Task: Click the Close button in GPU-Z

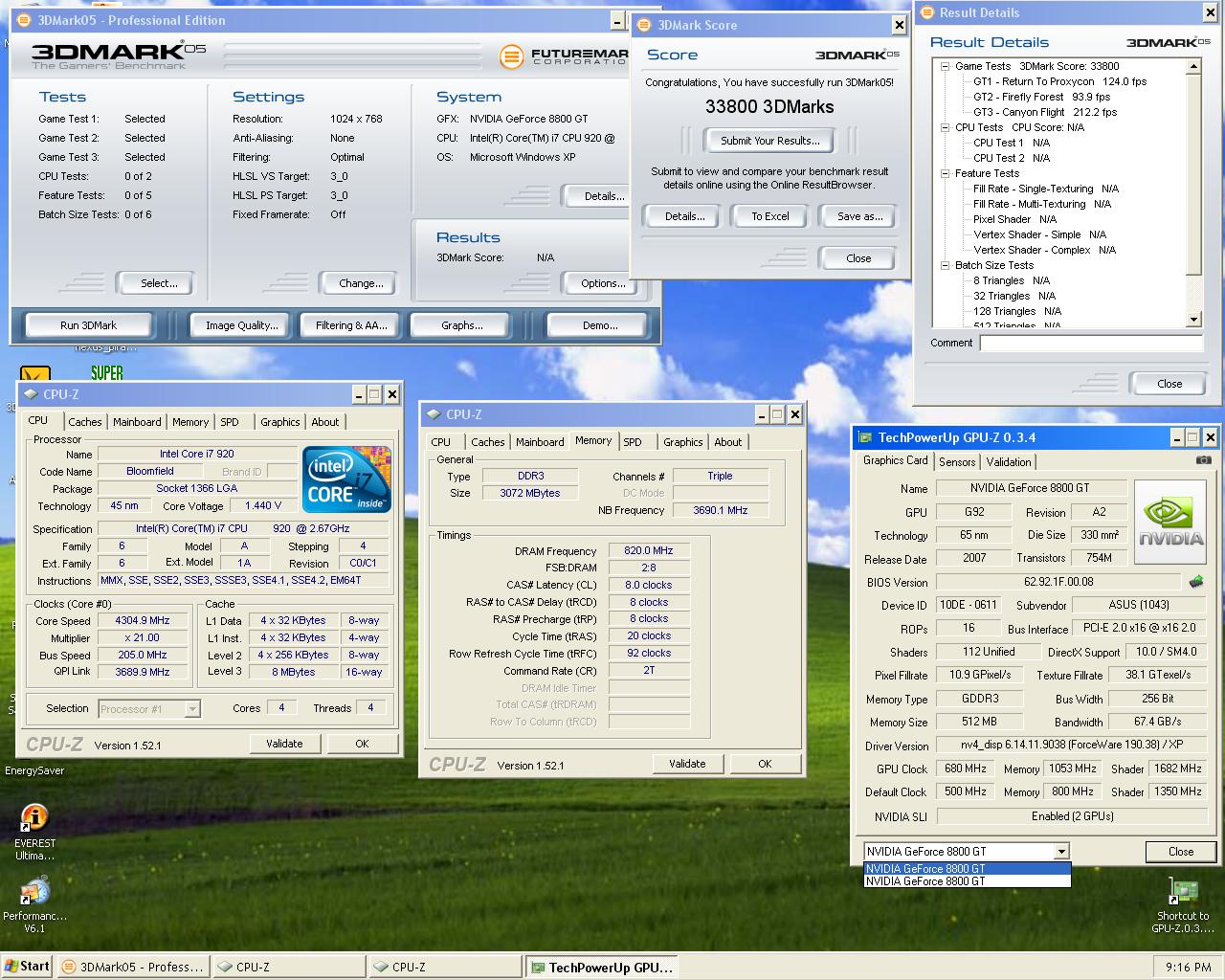Action: [x=1181, y=852]
